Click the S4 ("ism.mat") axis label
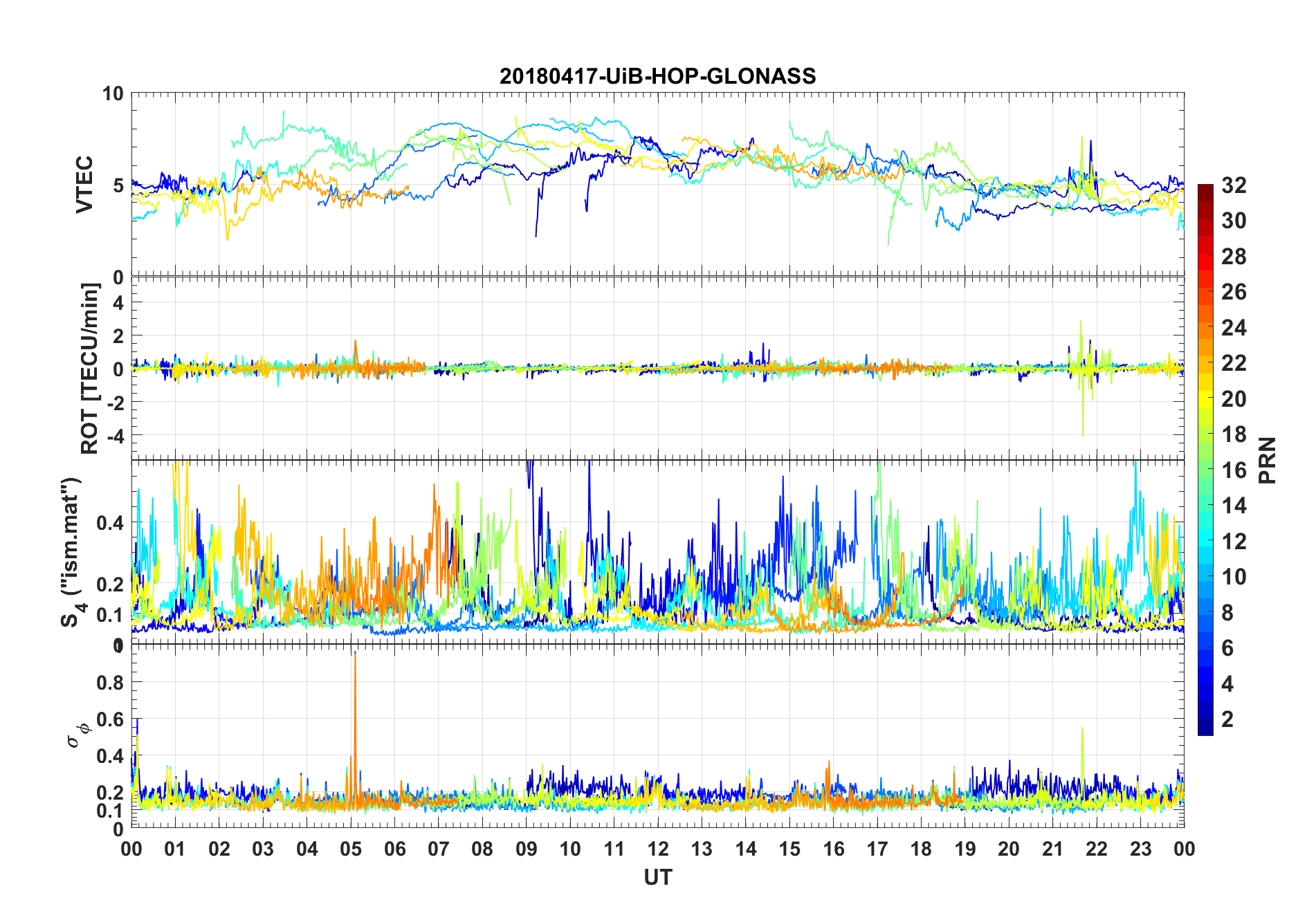The width and height of the screenshot is (1316, 920). coord(73,552)
